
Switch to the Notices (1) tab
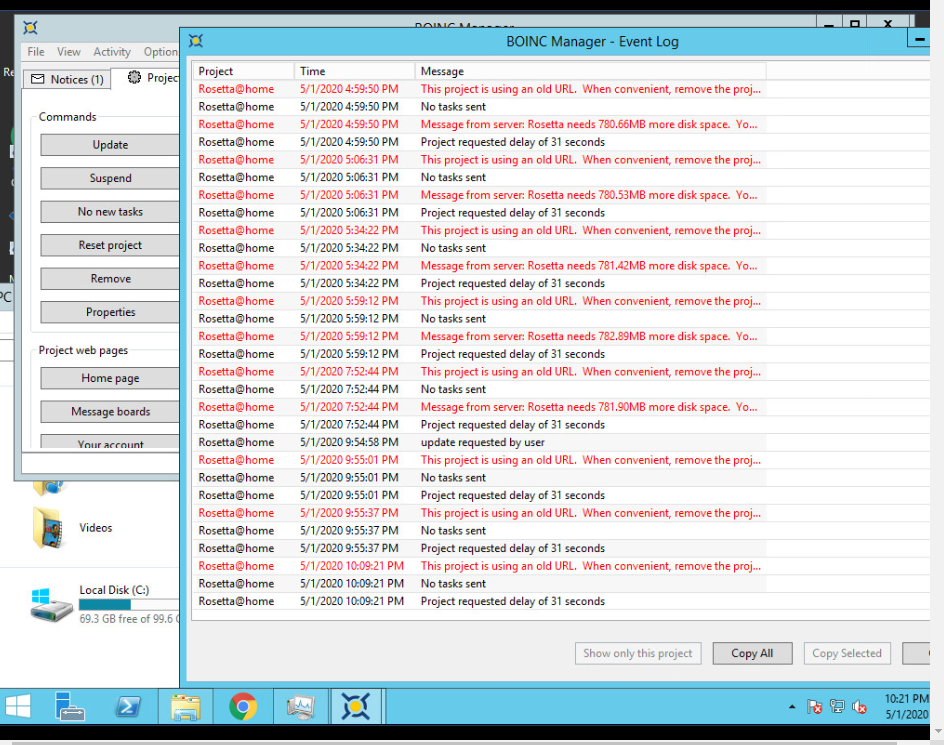pos(66,79)
